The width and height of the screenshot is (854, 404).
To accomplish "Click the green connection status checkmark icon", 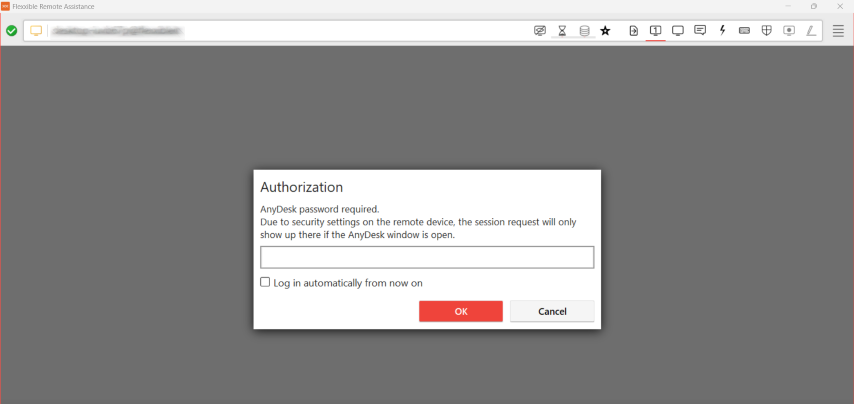I will click(x=11, y=31).
